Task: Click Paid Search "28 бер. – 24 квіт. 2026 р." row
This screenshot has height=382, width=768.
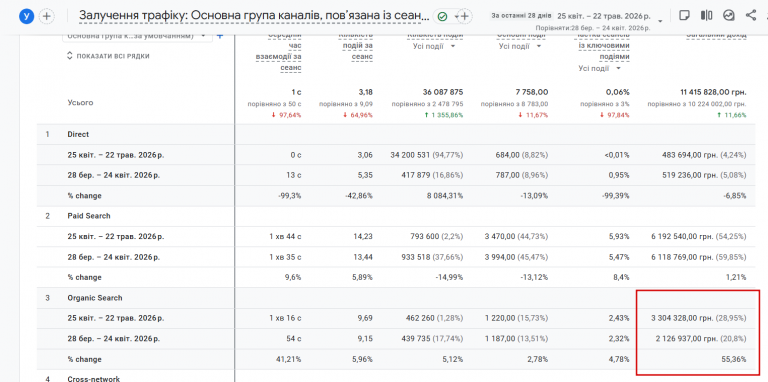Action: 114,257
